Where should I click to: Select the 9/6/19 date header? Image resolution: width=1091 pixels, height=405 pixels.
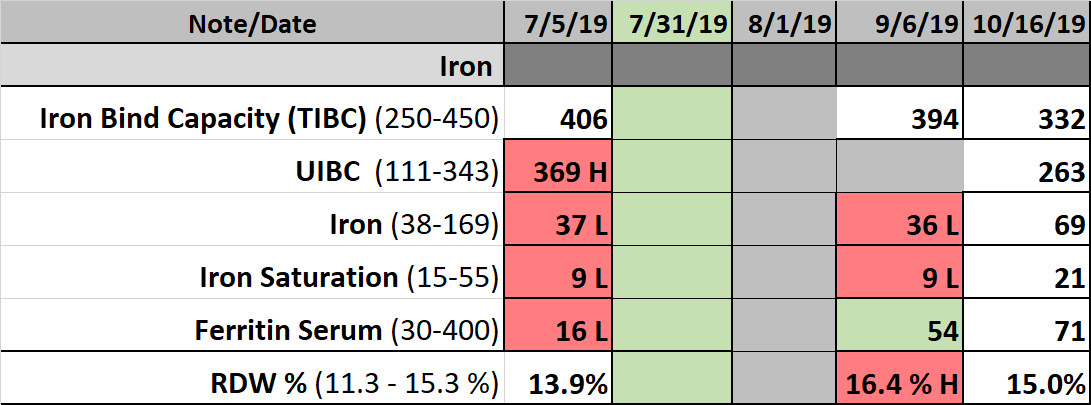898,21
